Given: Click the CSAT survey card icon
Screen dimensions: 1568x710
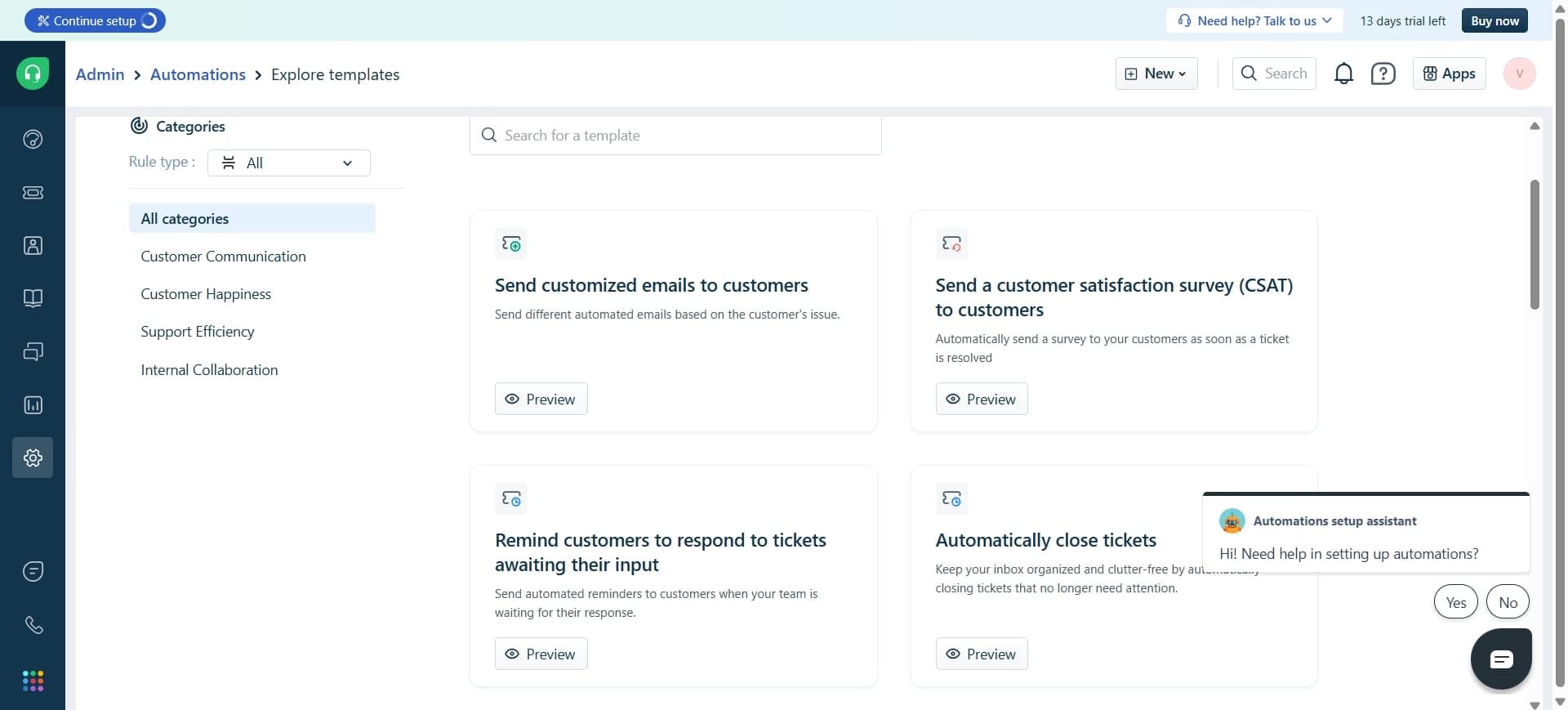Looking at the screenshot, I should click(x=951, y=243).
